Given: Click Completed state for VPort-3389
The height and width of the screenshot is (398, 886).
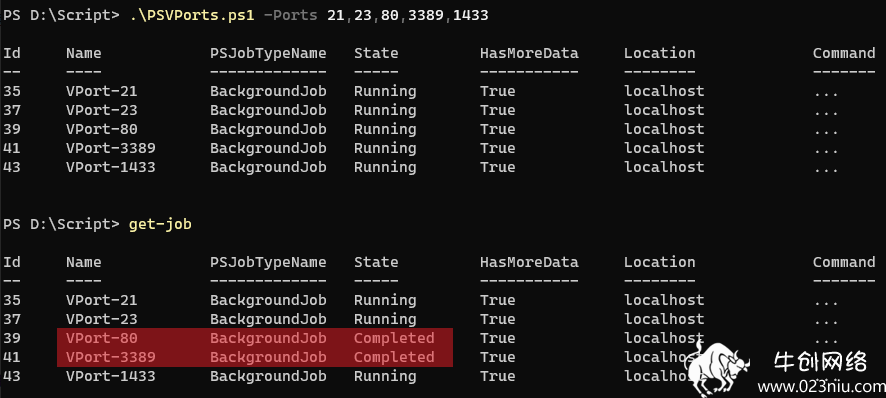Looking at the screenshot, I should click(x=394, y=357).
